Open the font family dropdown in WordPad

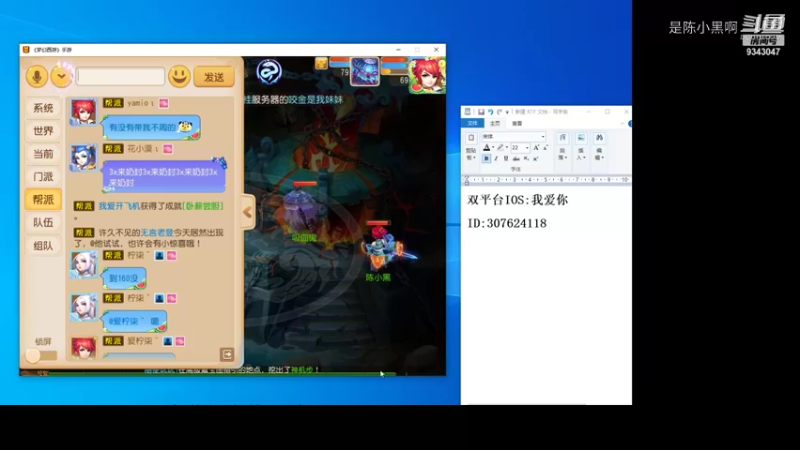point(543,137)
